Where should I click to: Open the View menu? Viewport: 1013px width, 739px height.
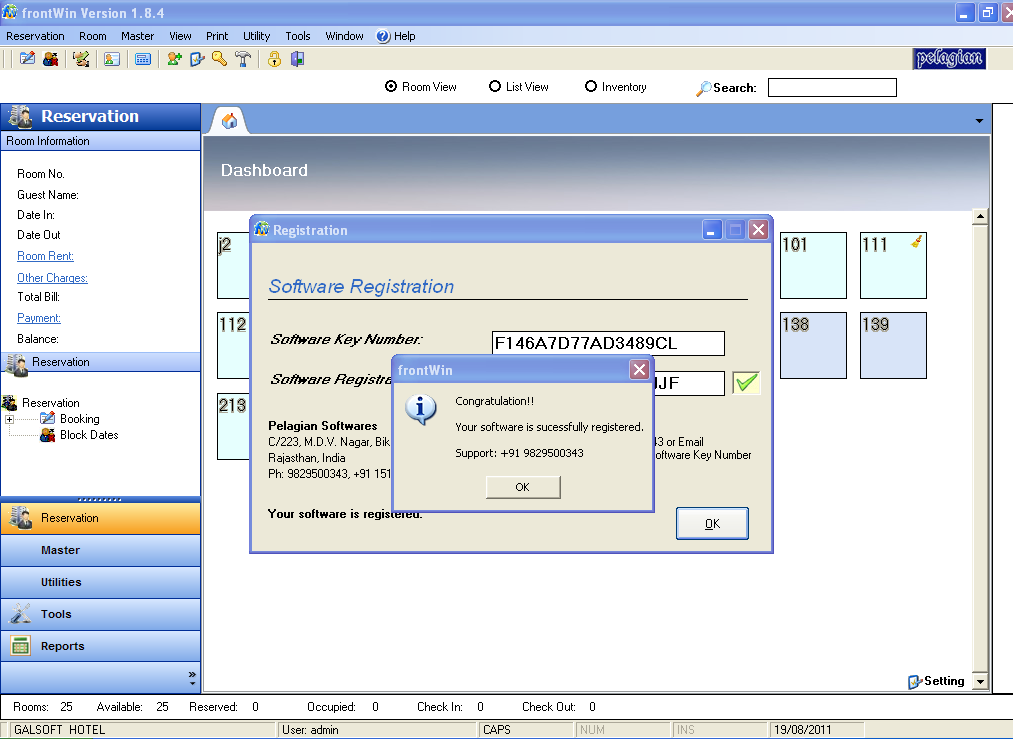[180, 36]
